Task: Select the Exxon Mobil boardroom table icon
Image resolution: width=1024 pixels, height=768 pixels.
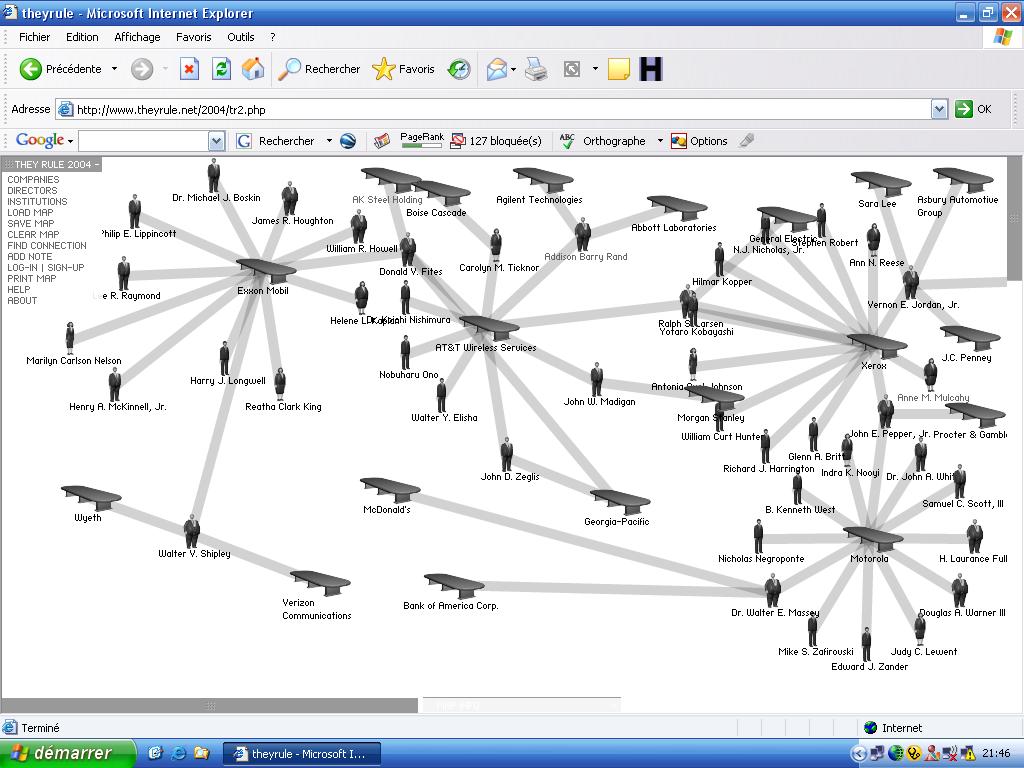Action: click(266, 270)
